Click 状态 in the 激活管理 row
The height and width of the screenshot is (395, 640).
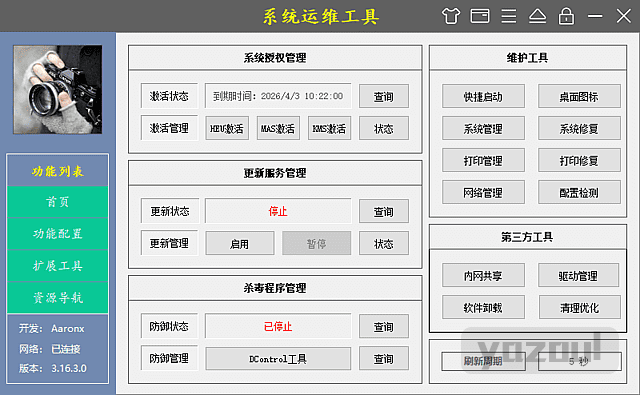(384, 129)
